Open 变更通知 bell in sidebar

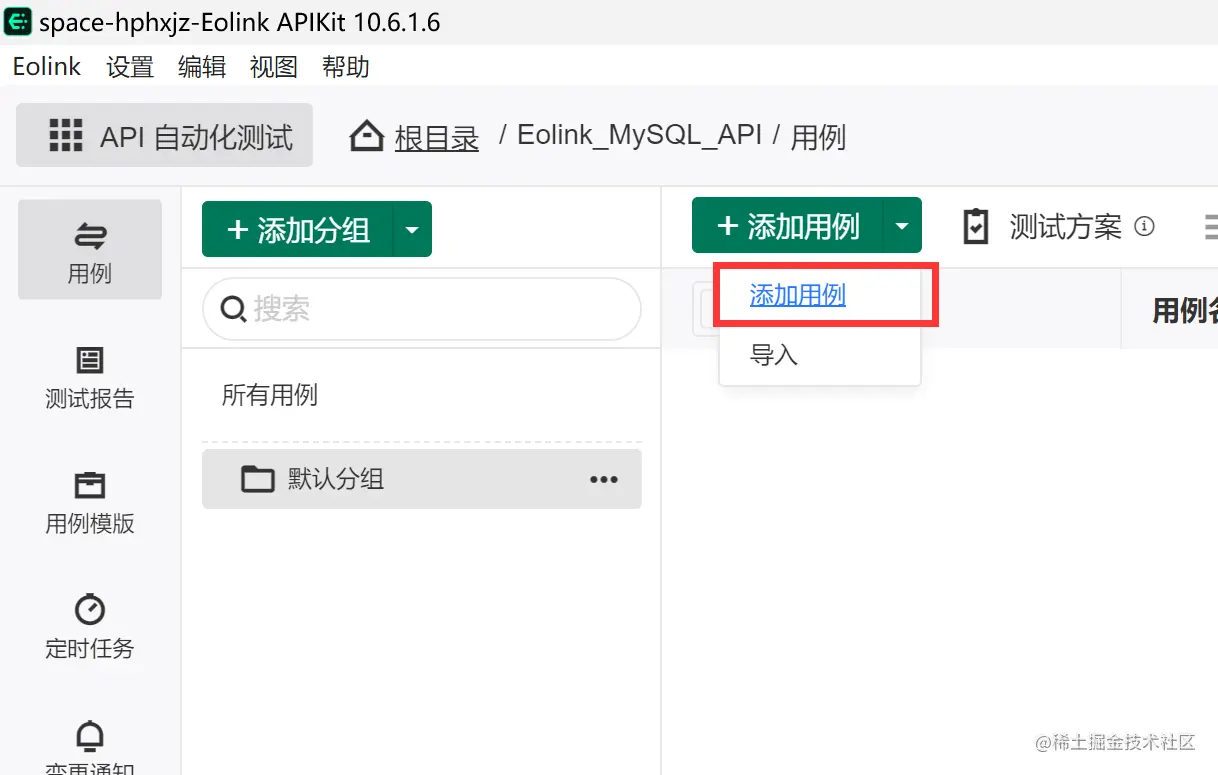[90, 748]
